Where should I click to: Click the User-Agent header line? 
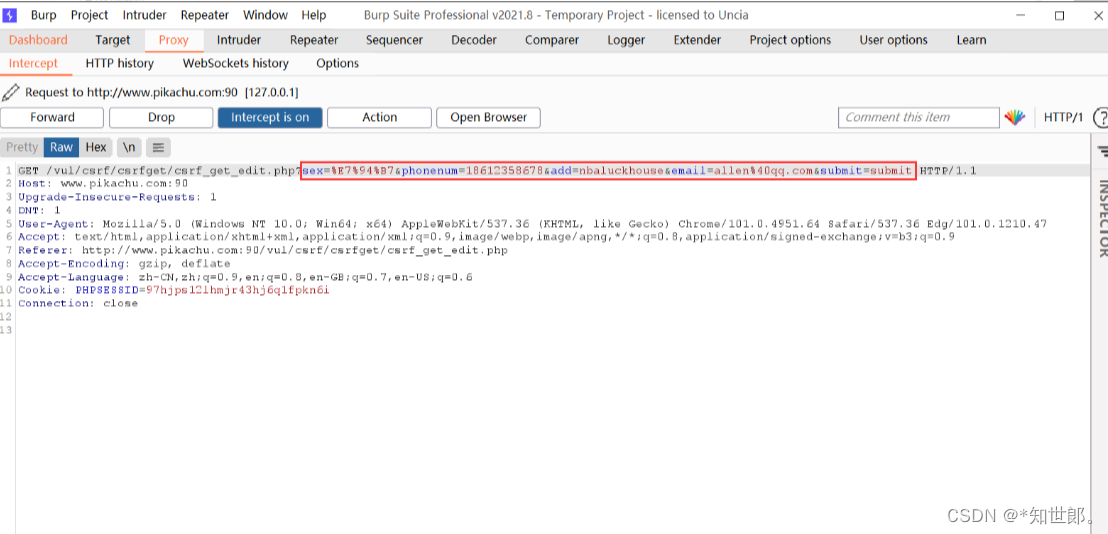(533, 224)
